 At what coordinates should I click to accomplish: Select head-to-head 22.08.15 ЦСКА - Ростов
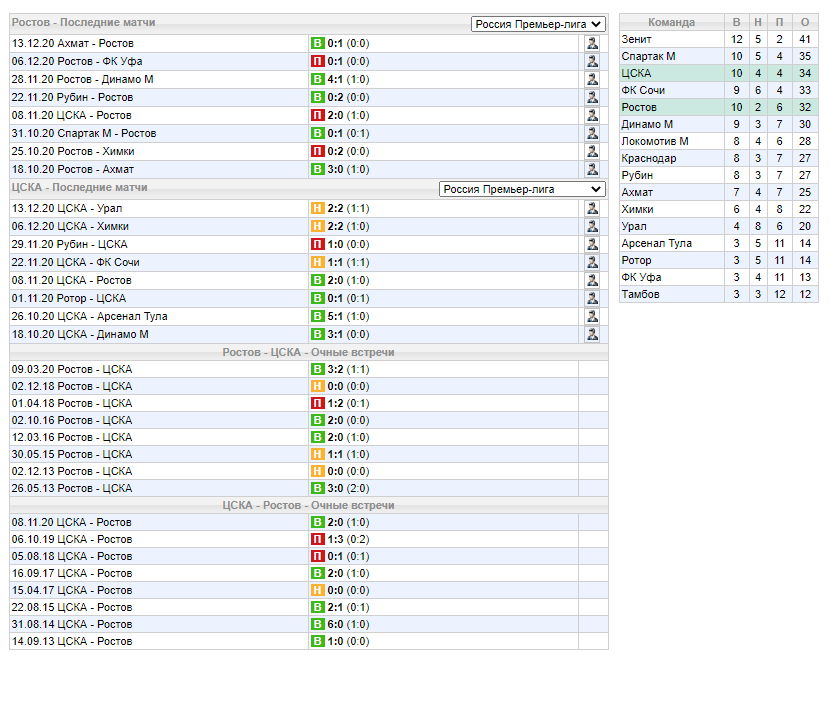click(x=72, y=607)
